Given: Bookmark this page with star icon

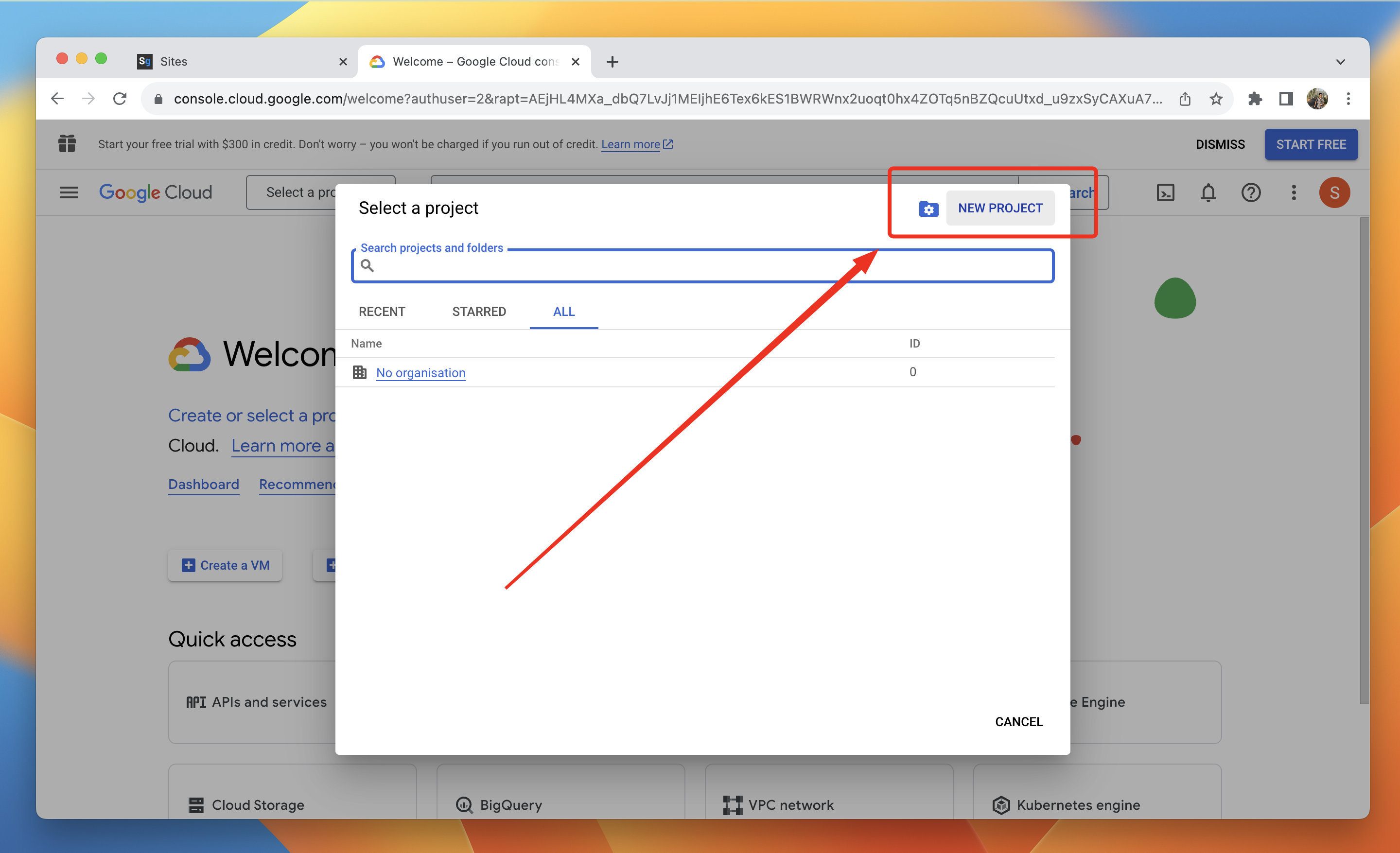Looking at the screenshot, I should [1215, 99].
